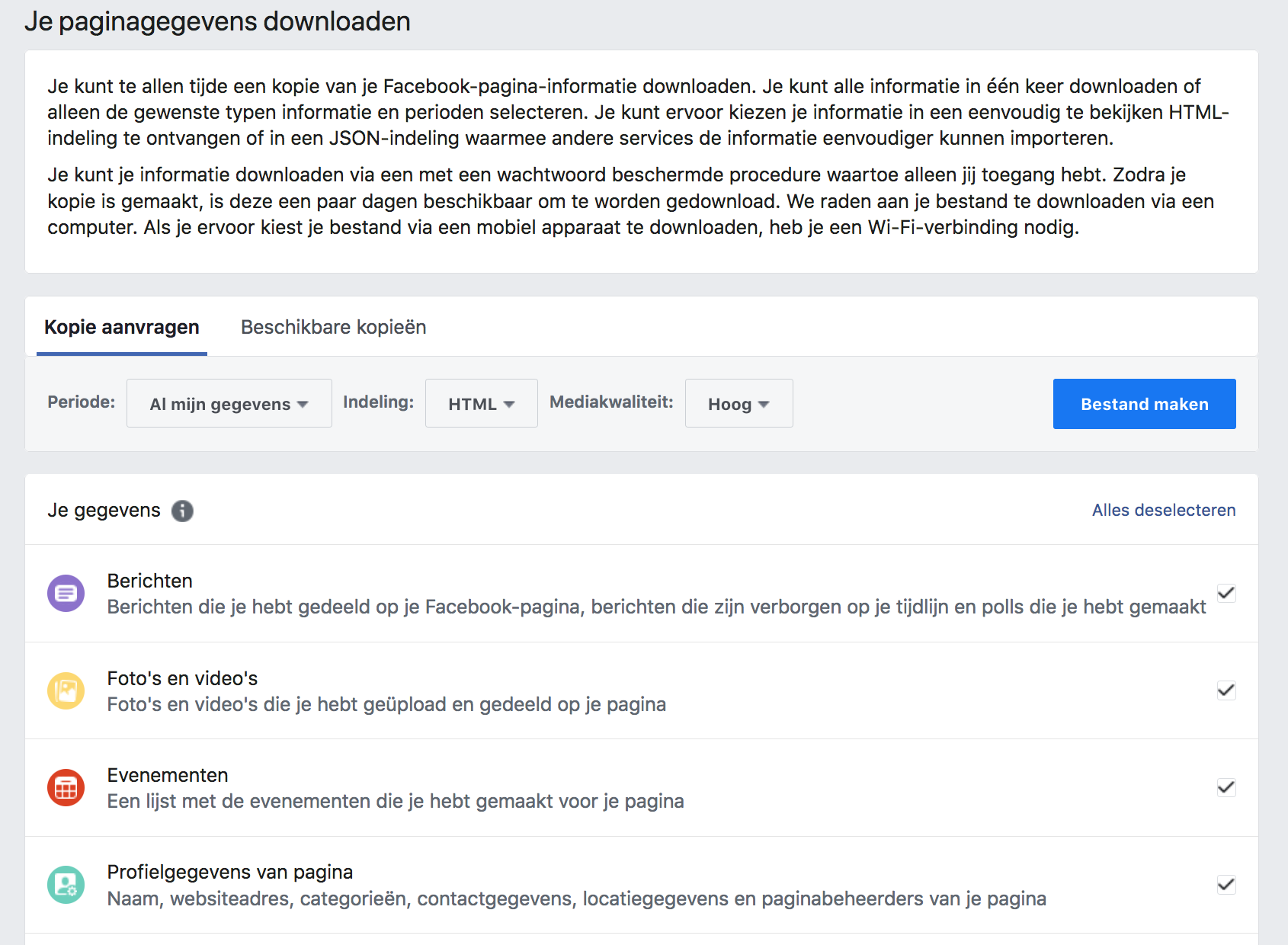Switch to the Beschikbare kopieën tab
This screenshot has width=1288, height=945.
pos(333,328)
